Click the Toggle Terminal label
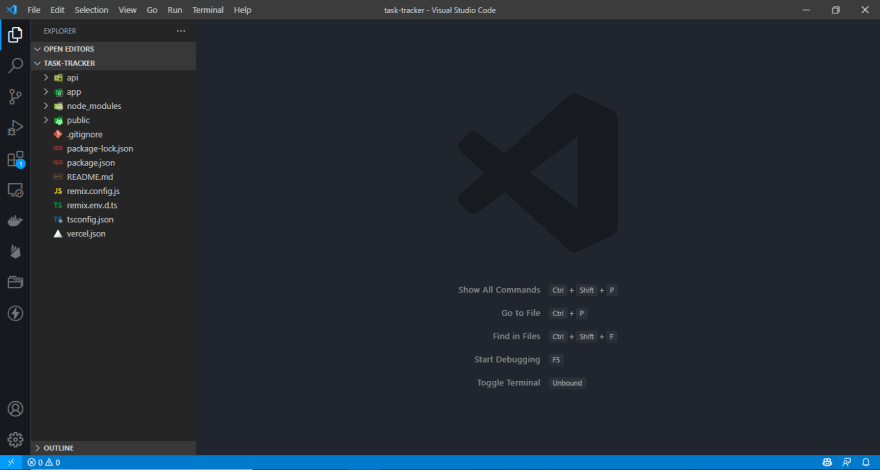Screen dimensions: 880x470 point(508,382)
